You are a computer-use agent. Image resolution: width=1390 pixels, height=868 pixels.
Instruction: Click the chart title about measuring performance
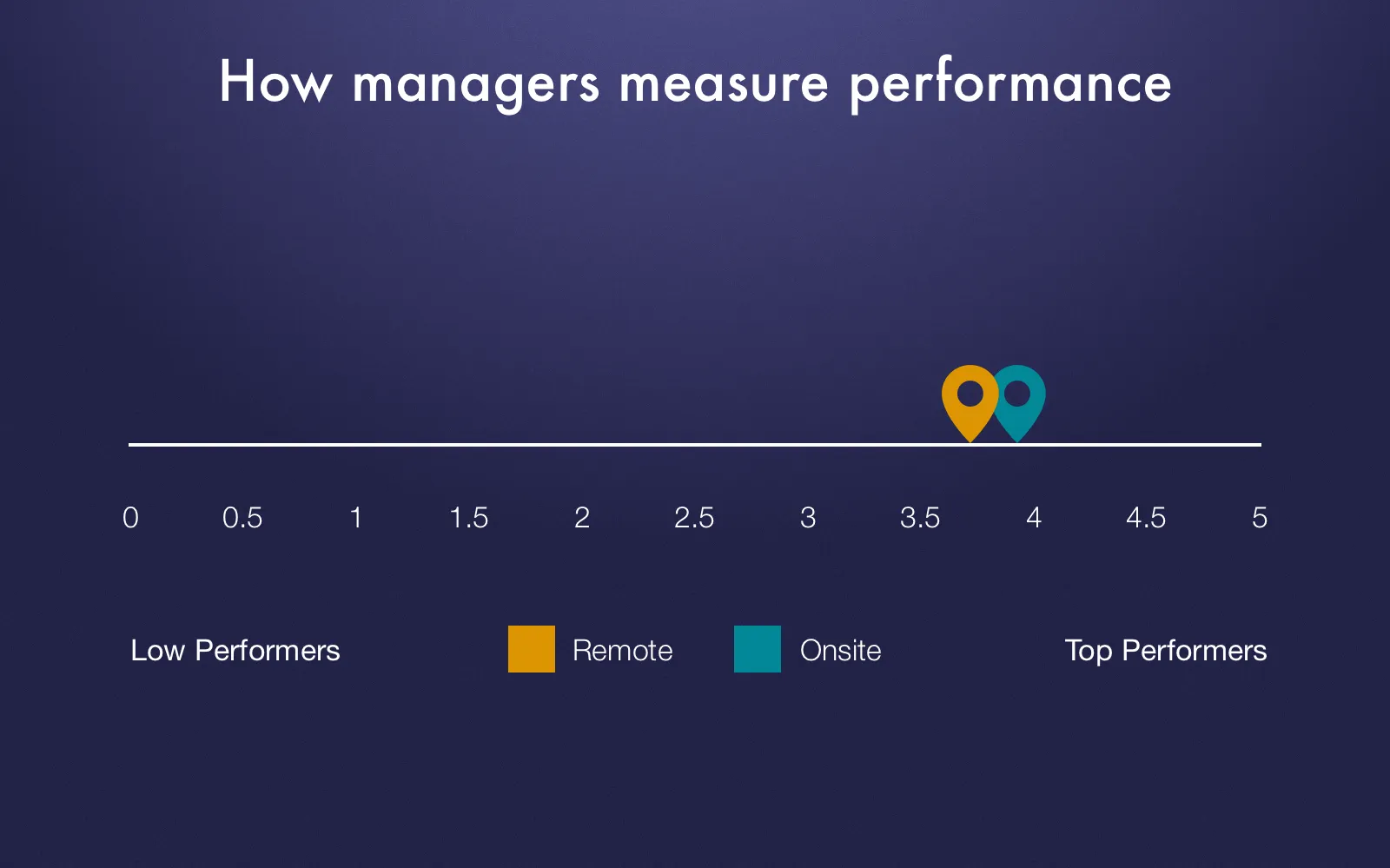point(695,83)
